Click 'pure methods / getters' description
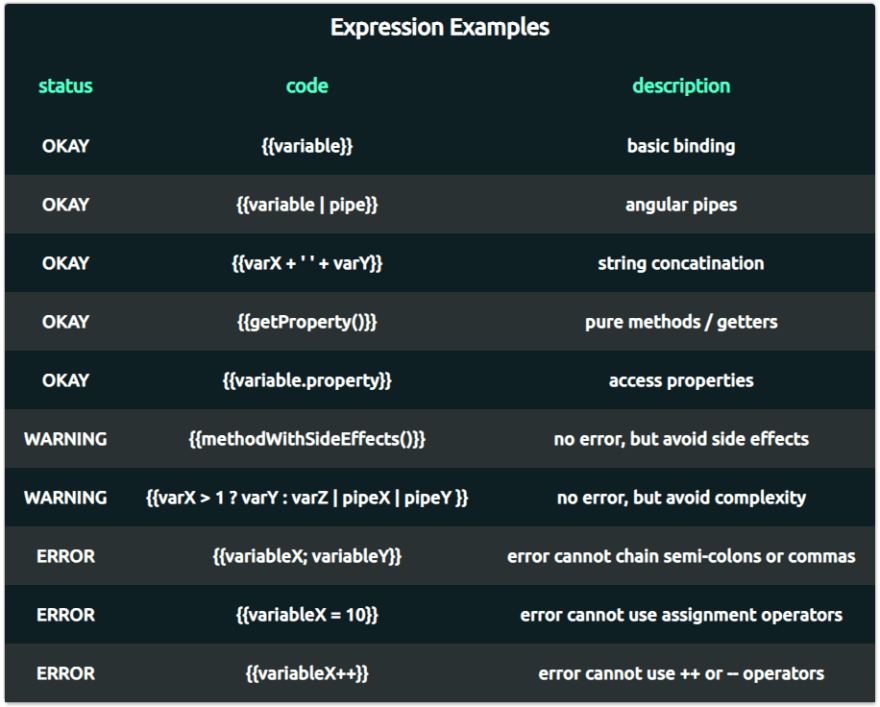This screenshot has width=880, height=707. tap(681, 322)
